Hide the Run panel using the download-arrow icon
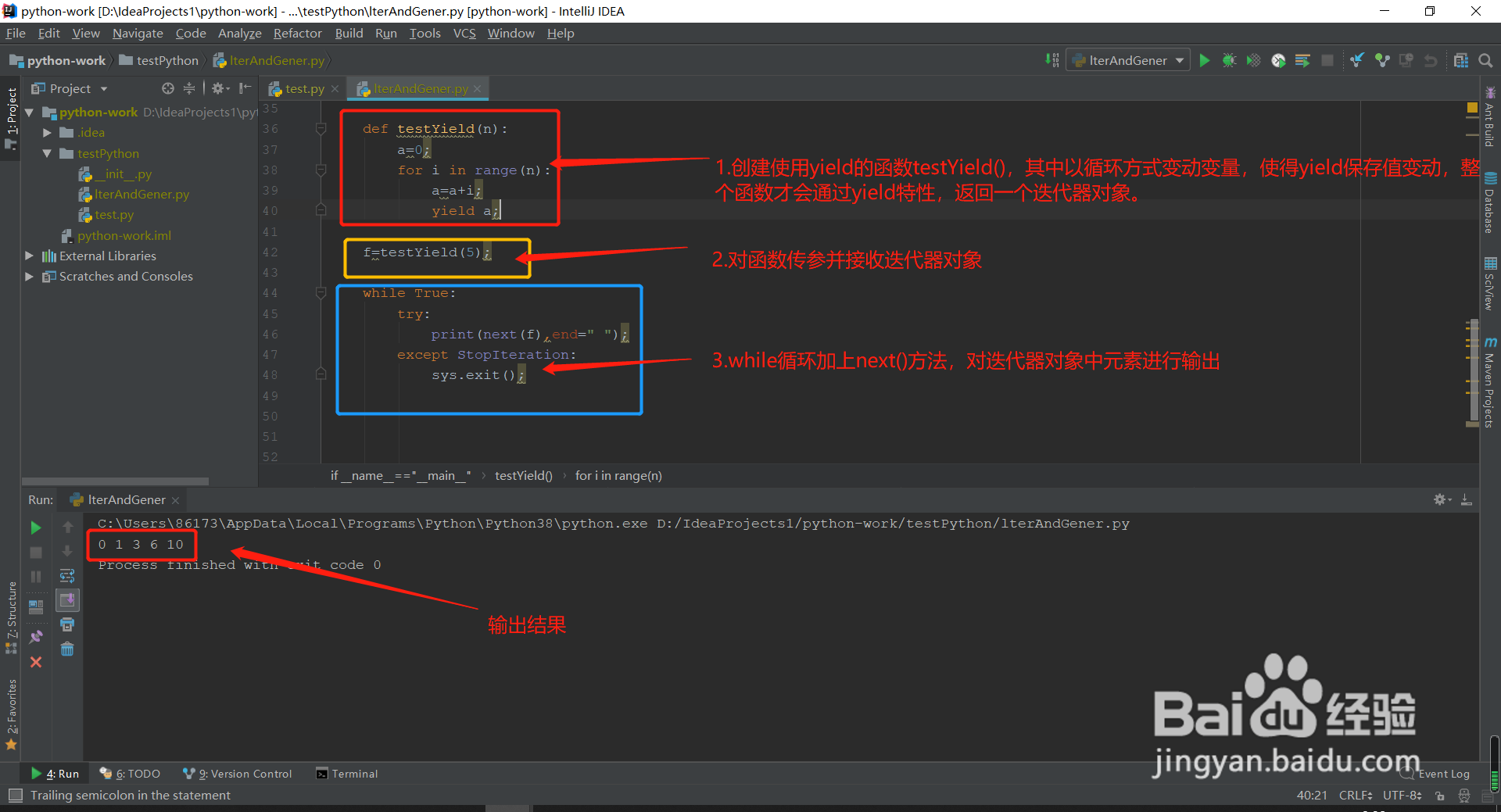Image resolution: width=1501 pixels, height=812 pixels. 1467,499
